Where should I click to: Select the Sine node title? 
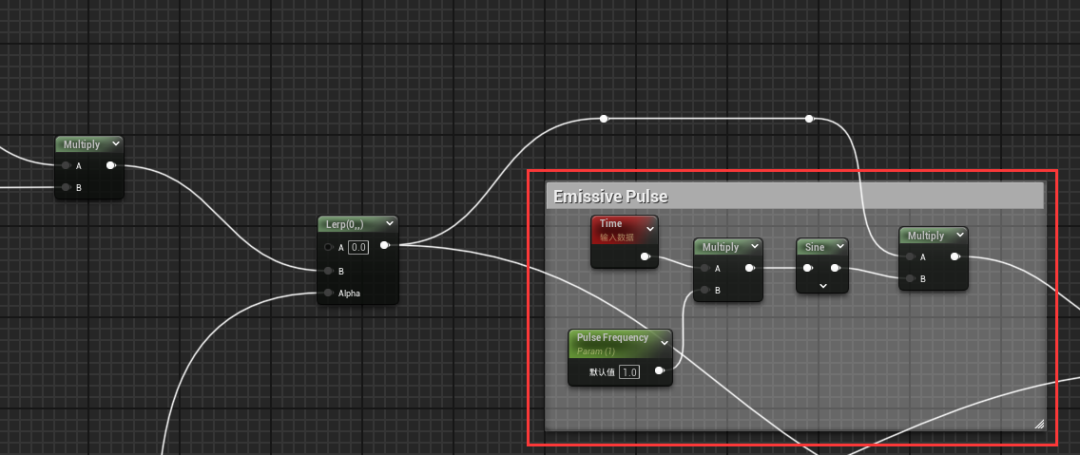(x=815, y=247)
